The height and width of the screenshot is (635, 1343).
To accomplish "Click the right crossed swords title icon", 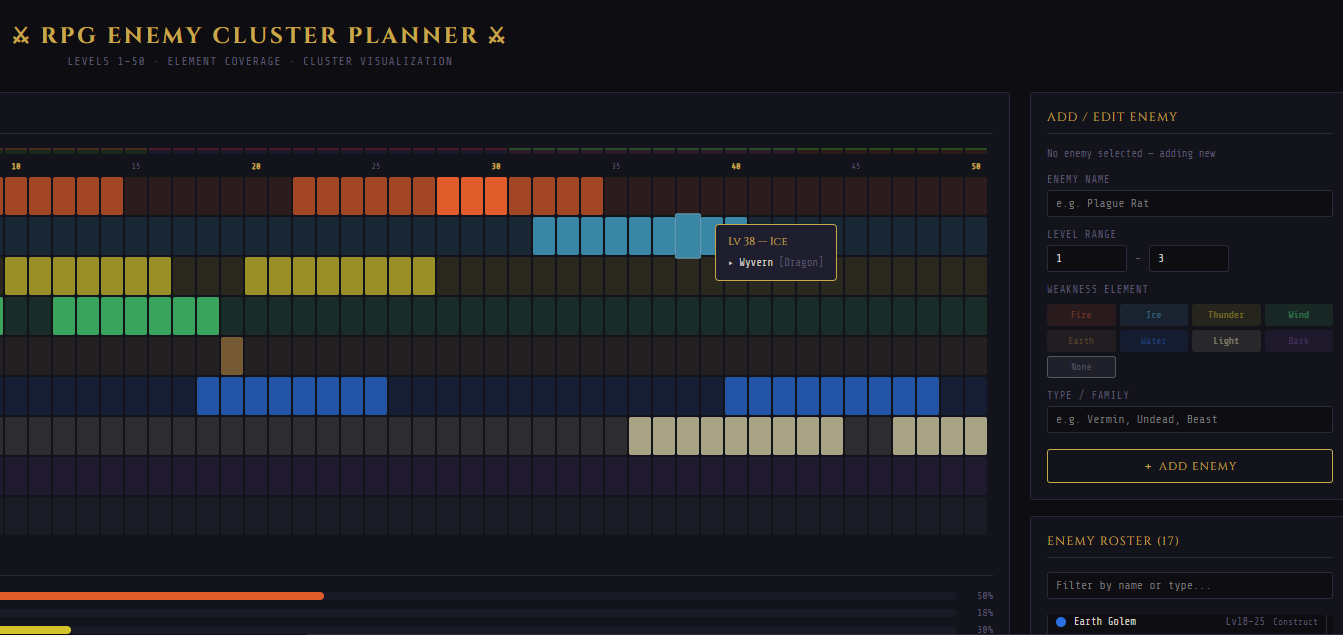I will click(497, 36).
